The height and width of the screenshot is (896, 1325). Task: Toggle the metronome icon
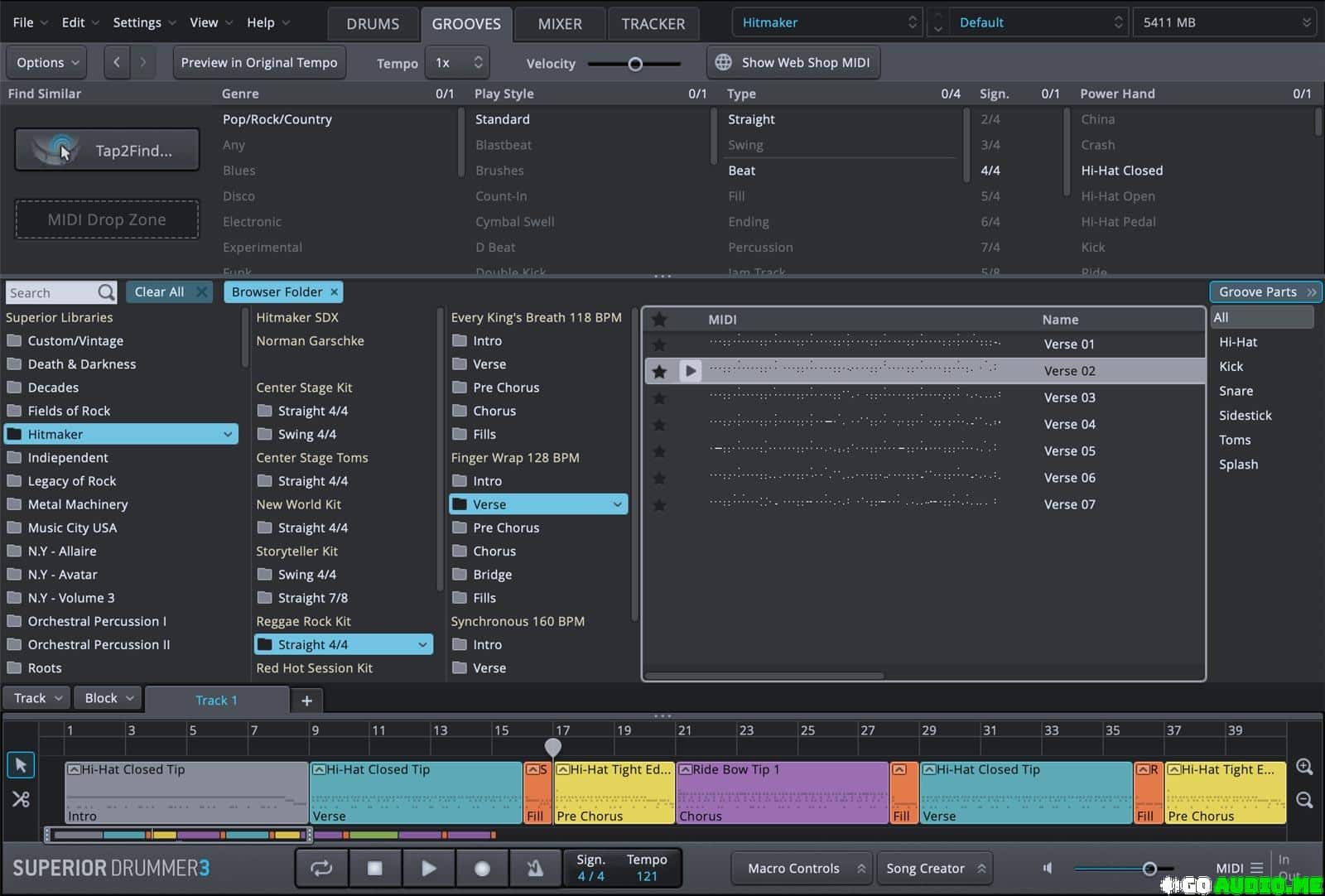[x=535, y=868]
